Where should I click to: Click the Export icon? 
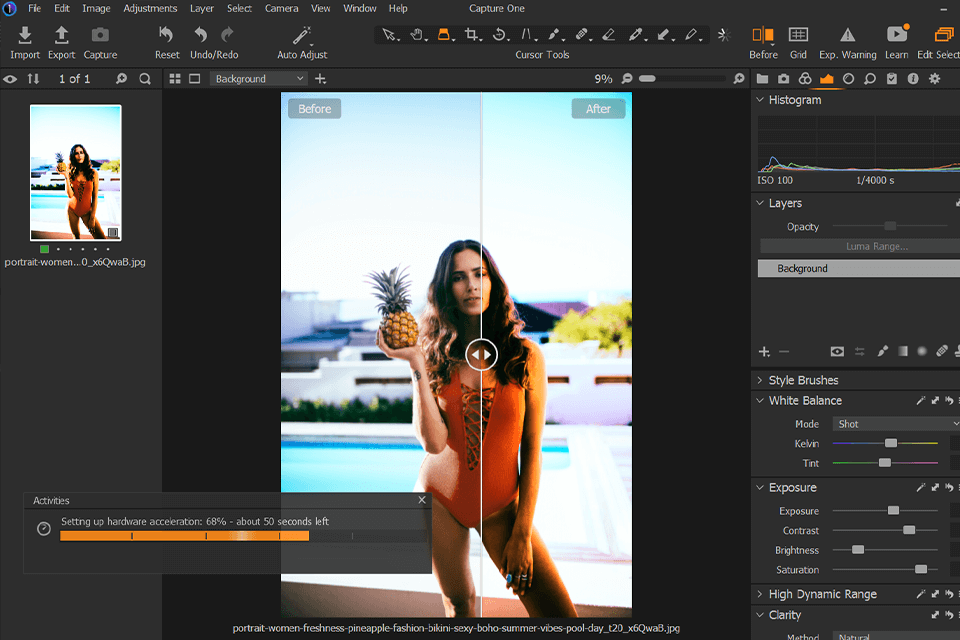point(61,35)
